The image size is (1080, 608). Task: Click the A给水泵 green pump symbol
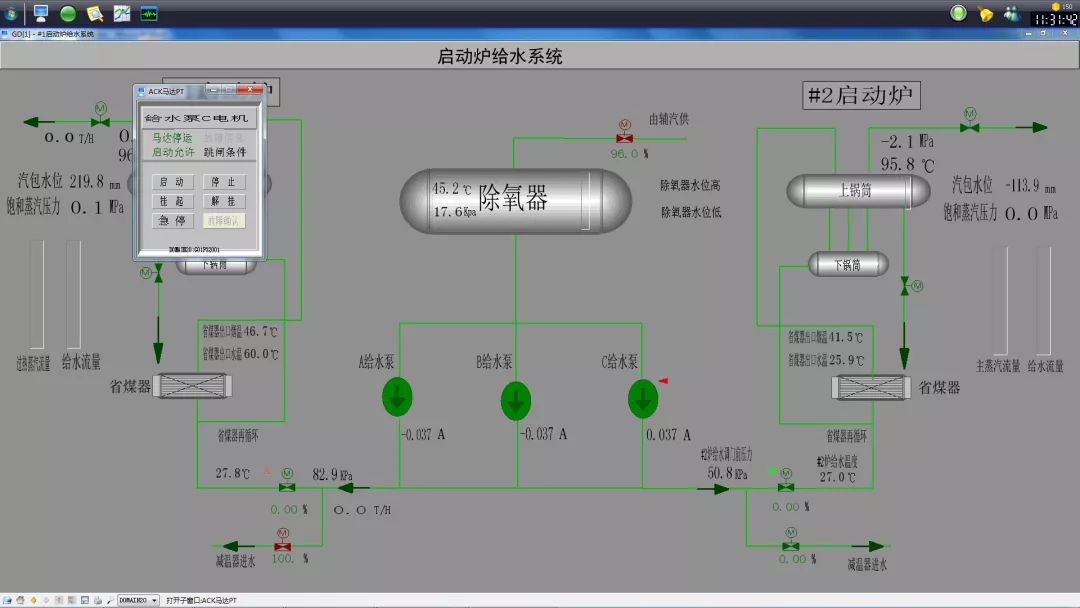pyautogui.click(x=397, y=397)
